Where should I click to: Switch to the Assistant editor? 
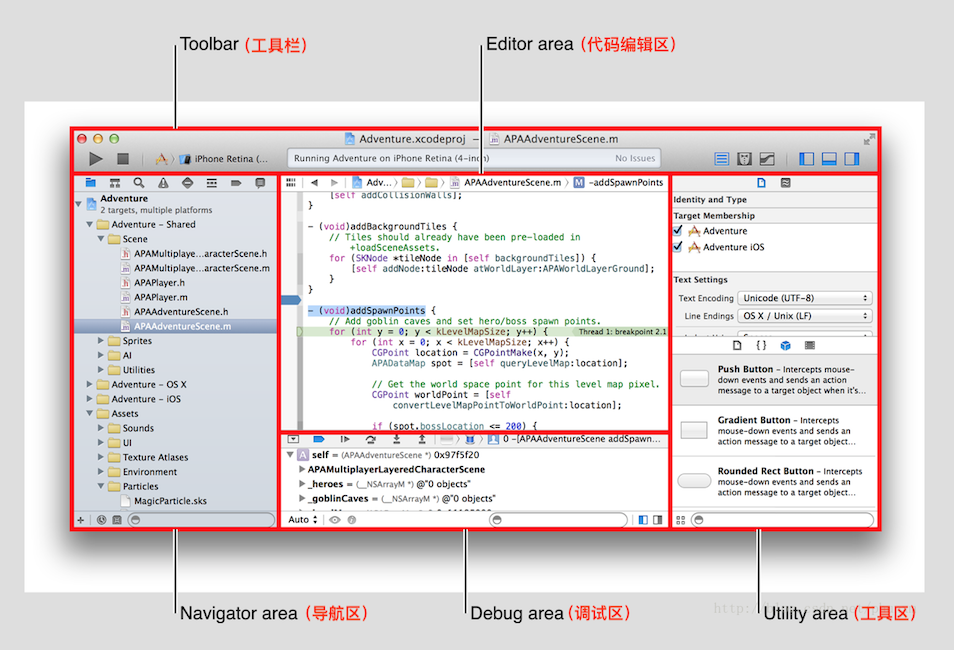tap(744, 159)
